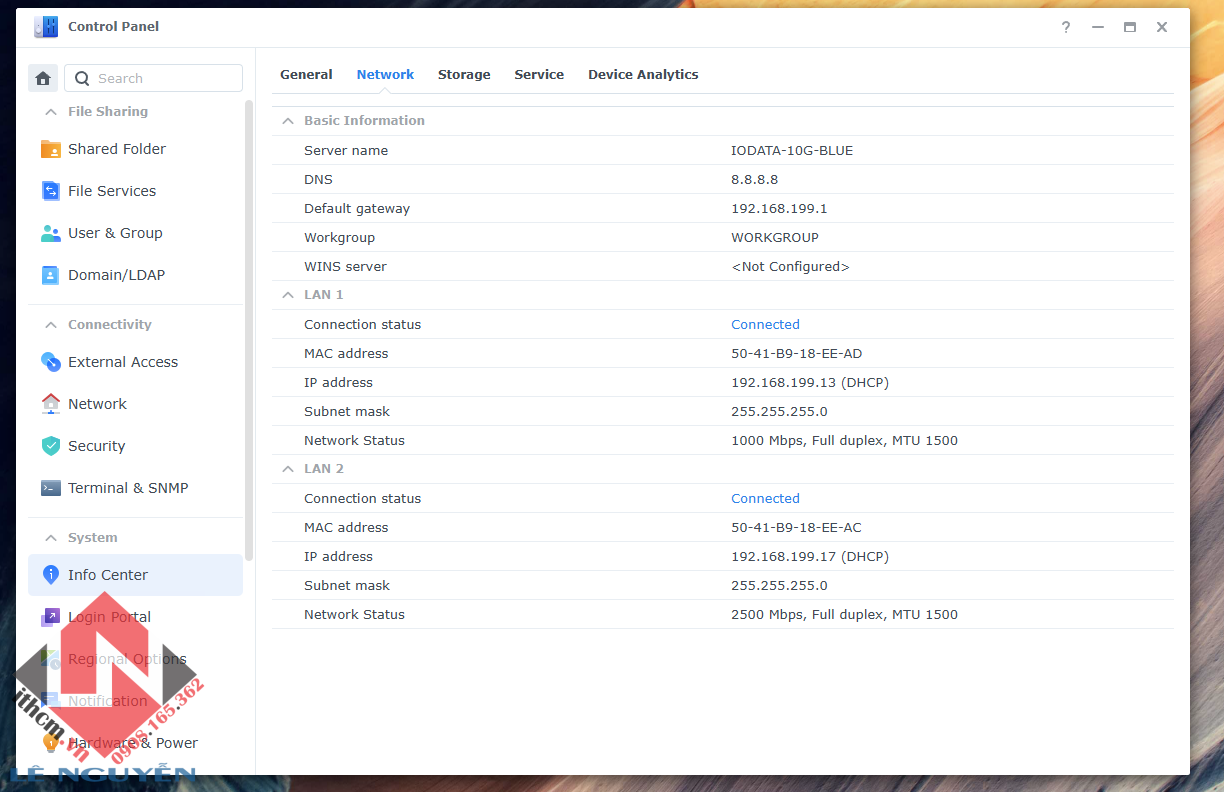Screen dimensions: 1224x792
Task: Collapse the LAN 1 section
Action: tap(288, 295)
